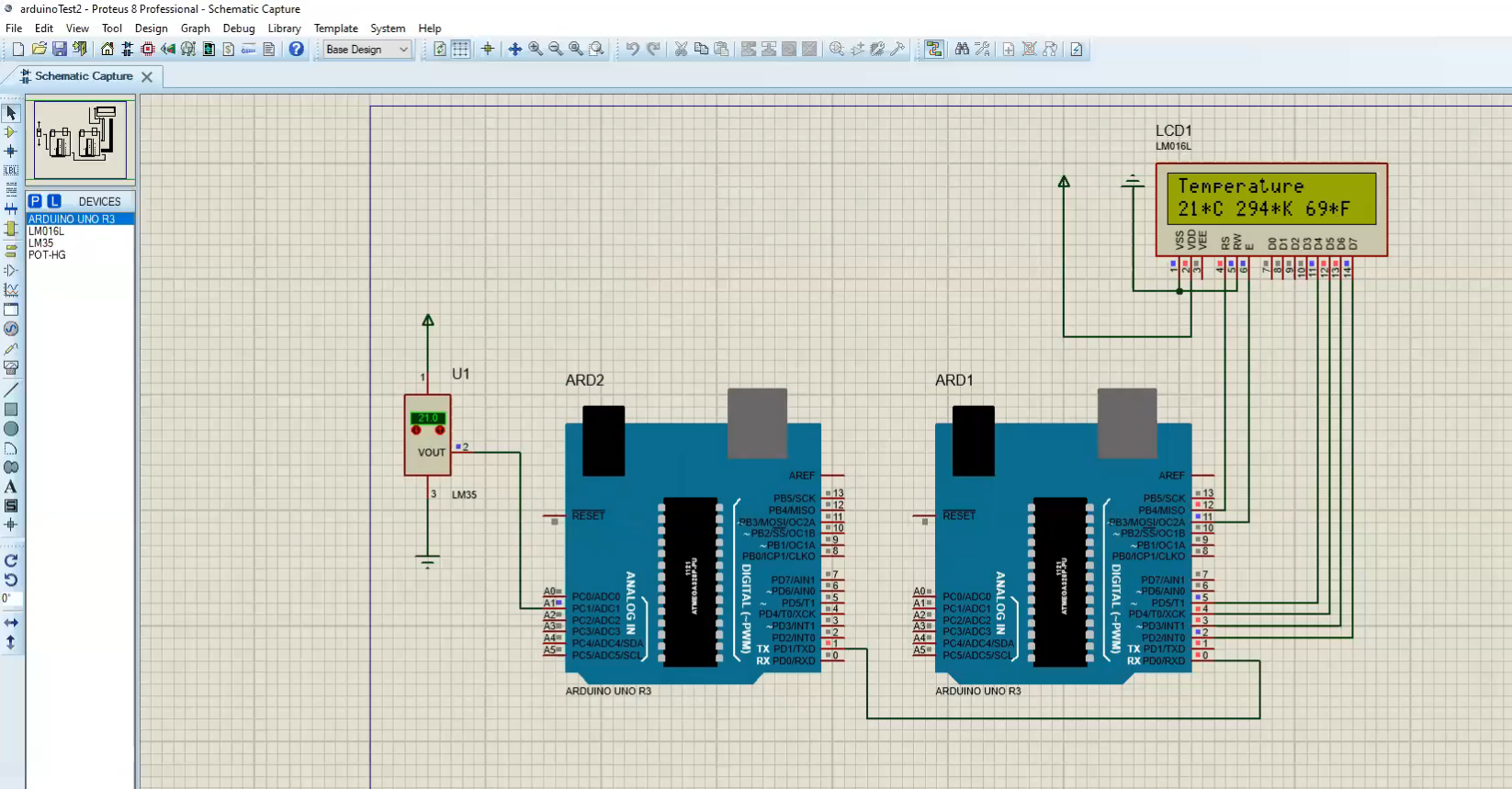Select LM35 in devices list
1512x789 pixels.
pos(41,243)
